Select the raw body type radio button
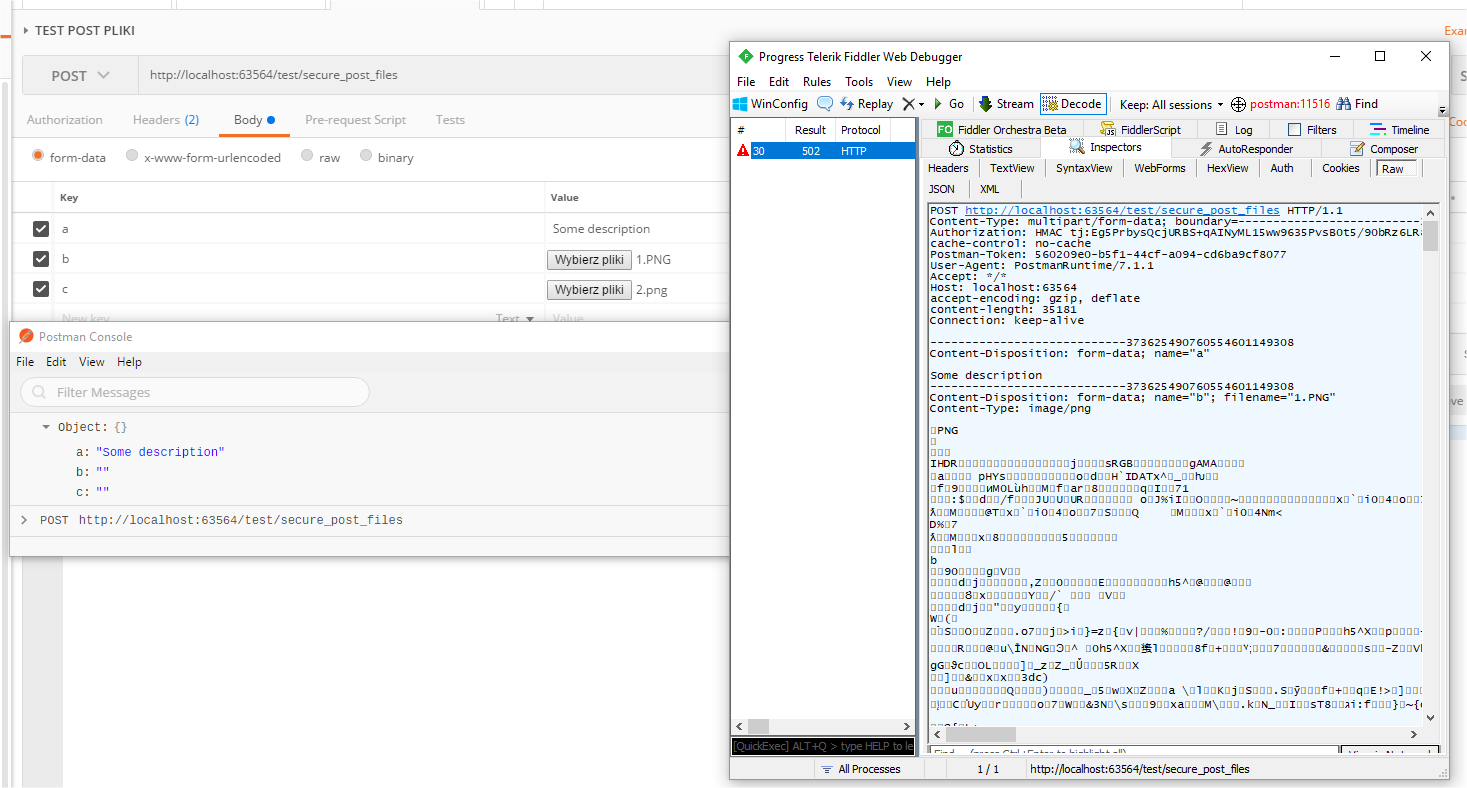The image size is (1467, 788). (x=308, y=157)
